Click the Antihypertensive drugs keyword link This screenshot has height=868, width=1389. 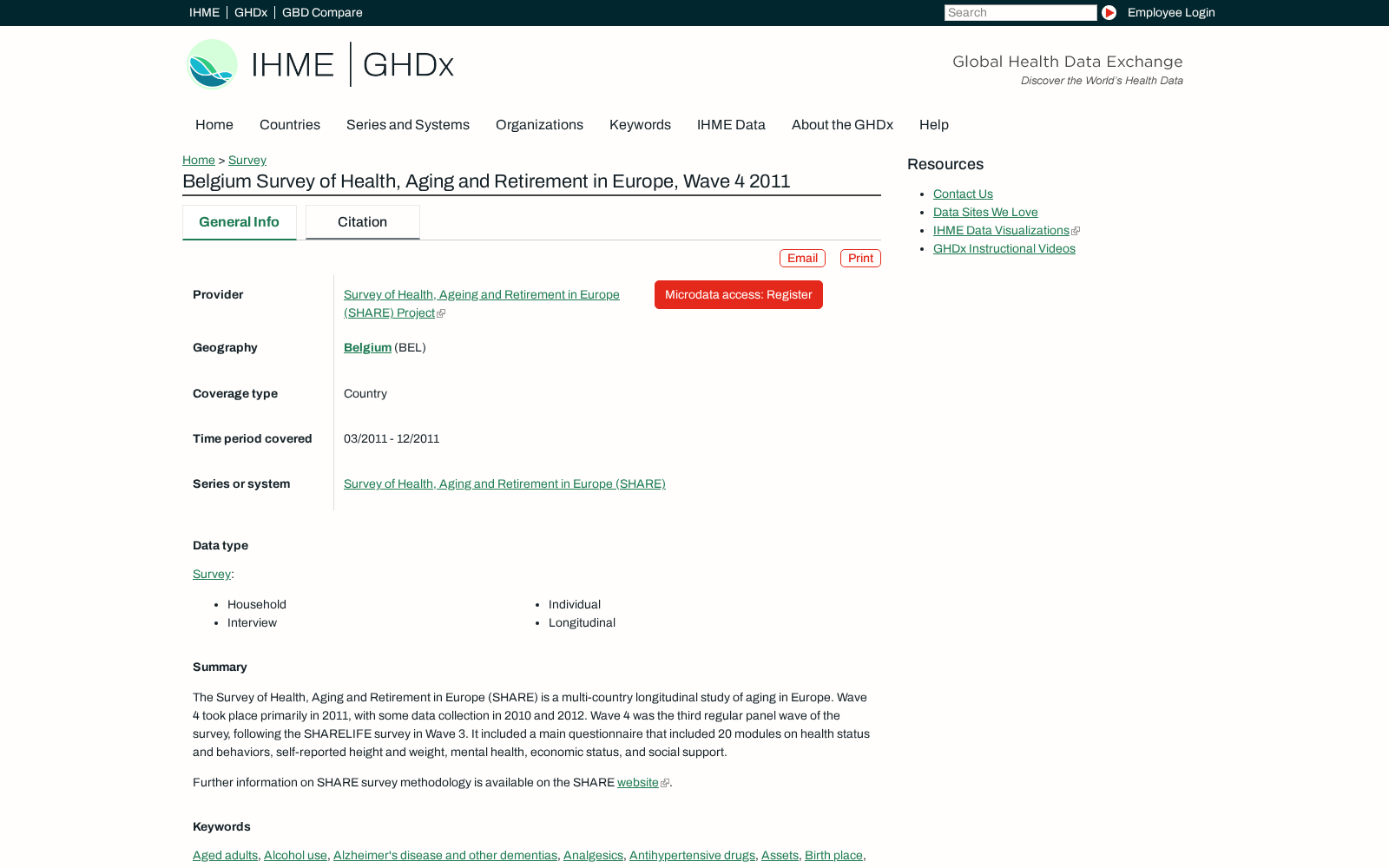click(x=692, y=856)
